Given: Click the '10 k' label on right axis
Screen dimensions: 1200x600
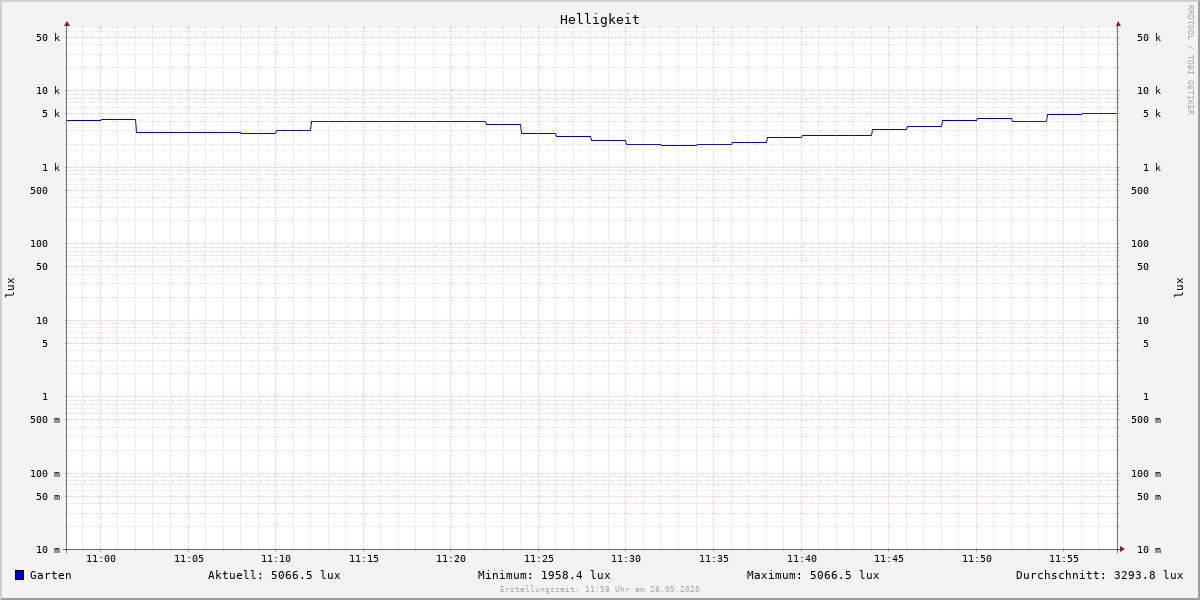Looking at the screenshot, I should (1149, 91).
